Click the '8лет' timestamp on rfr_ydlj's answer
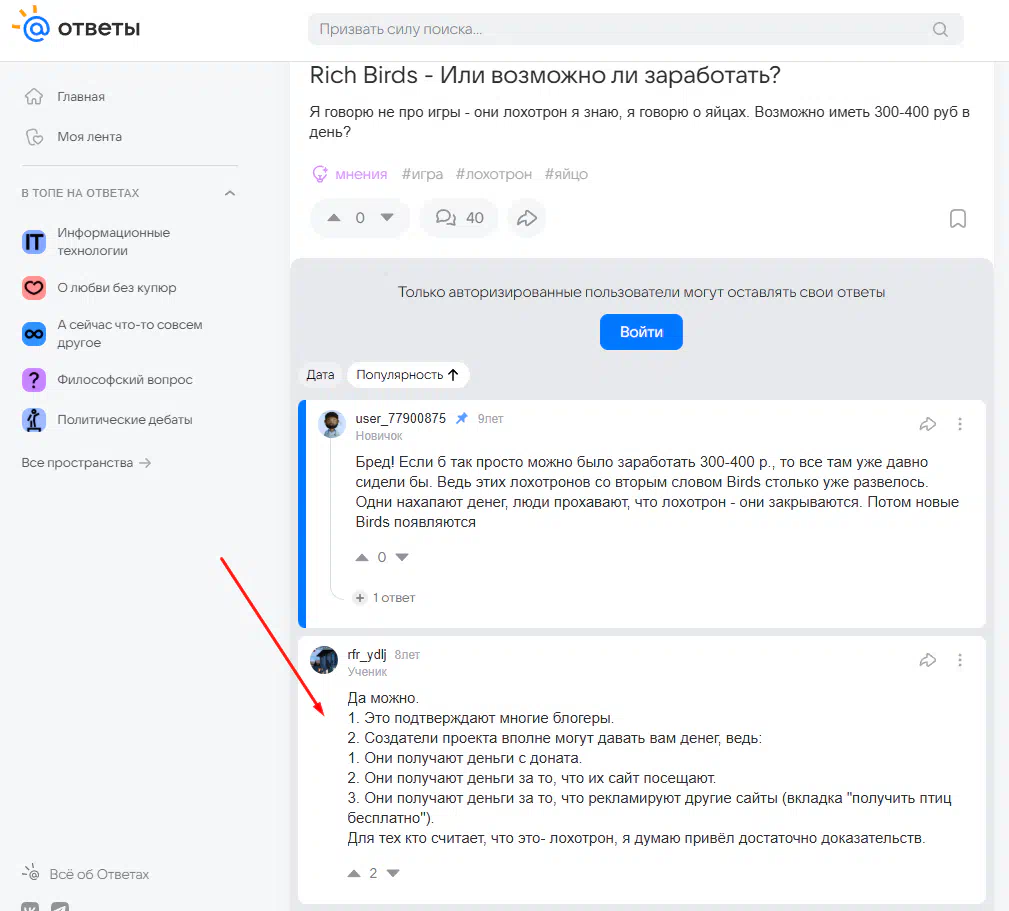Viewport: 1009px width, 911px height. [407, 655]
